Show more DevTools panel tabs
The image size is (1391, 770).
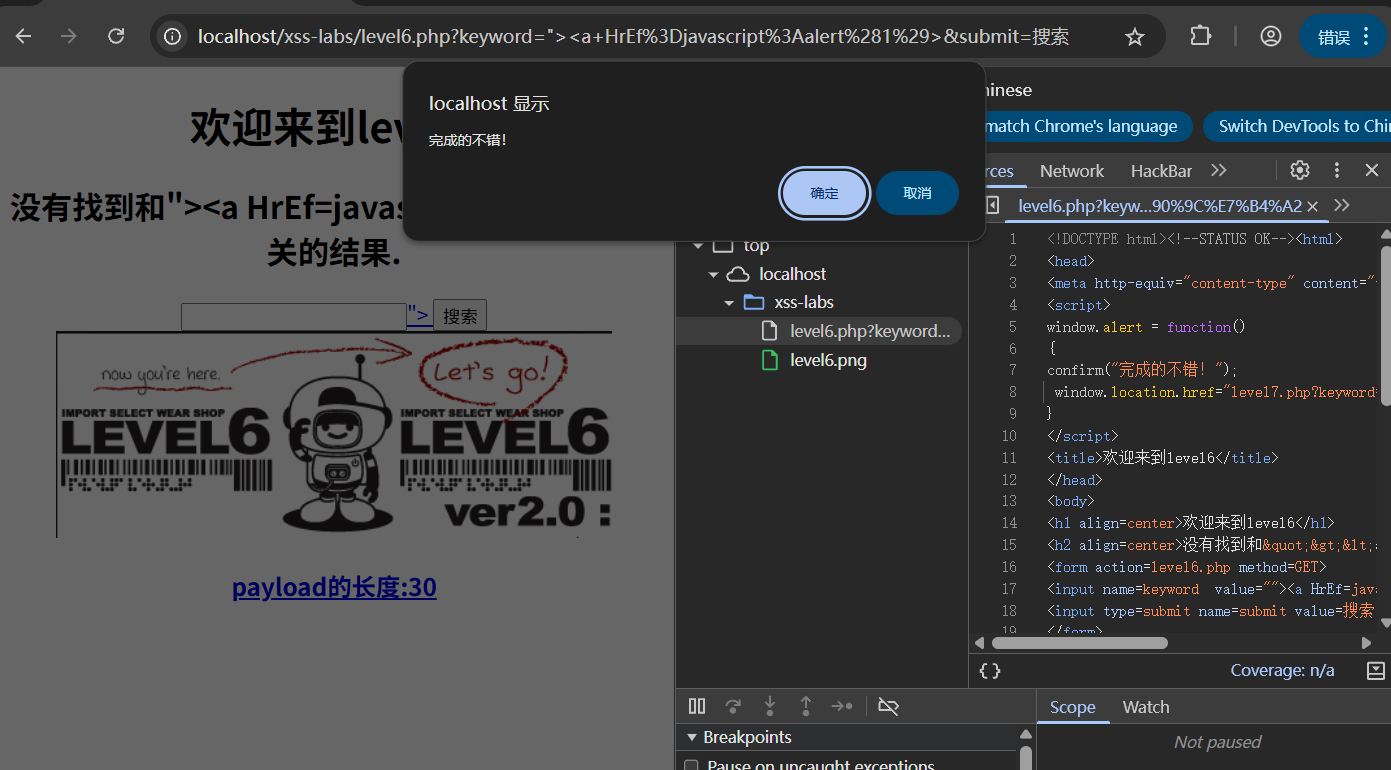tap(1218, 170)
